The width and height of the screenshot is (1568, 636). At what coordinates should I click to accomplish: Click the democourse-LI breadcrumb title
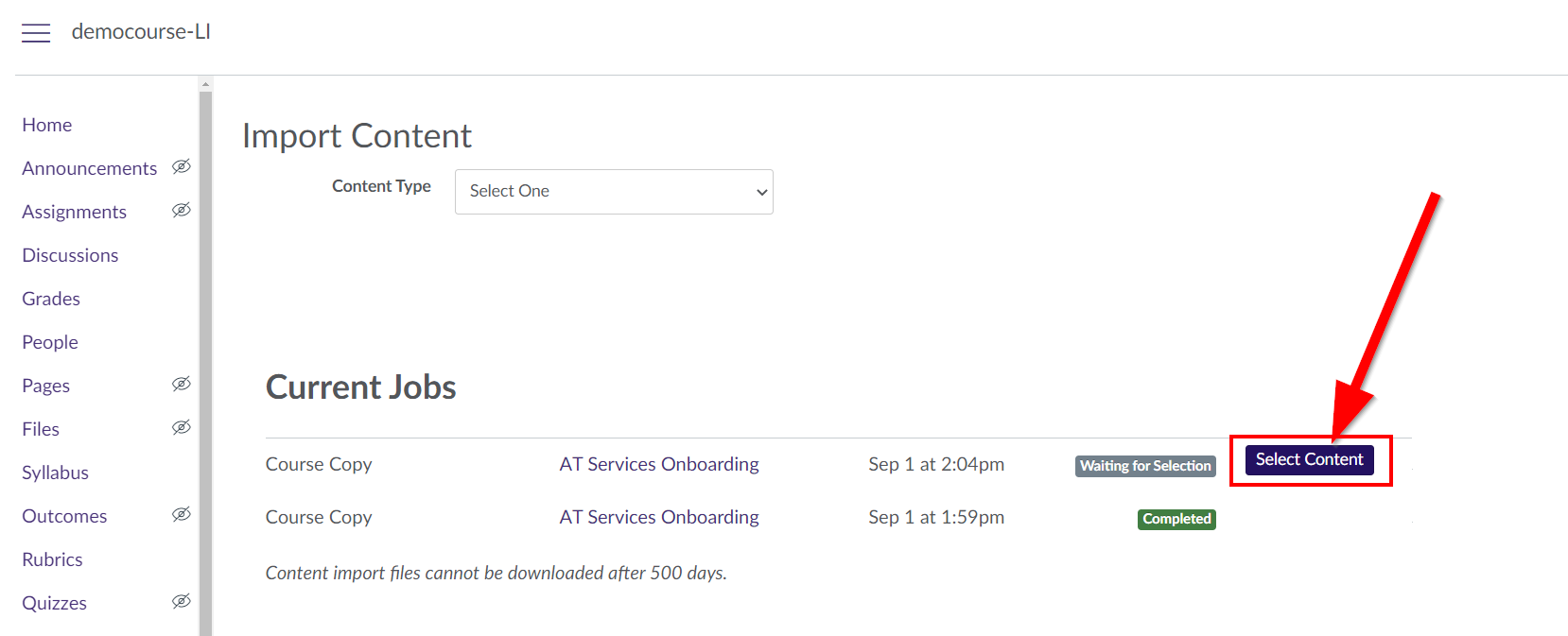click(141, 31)
